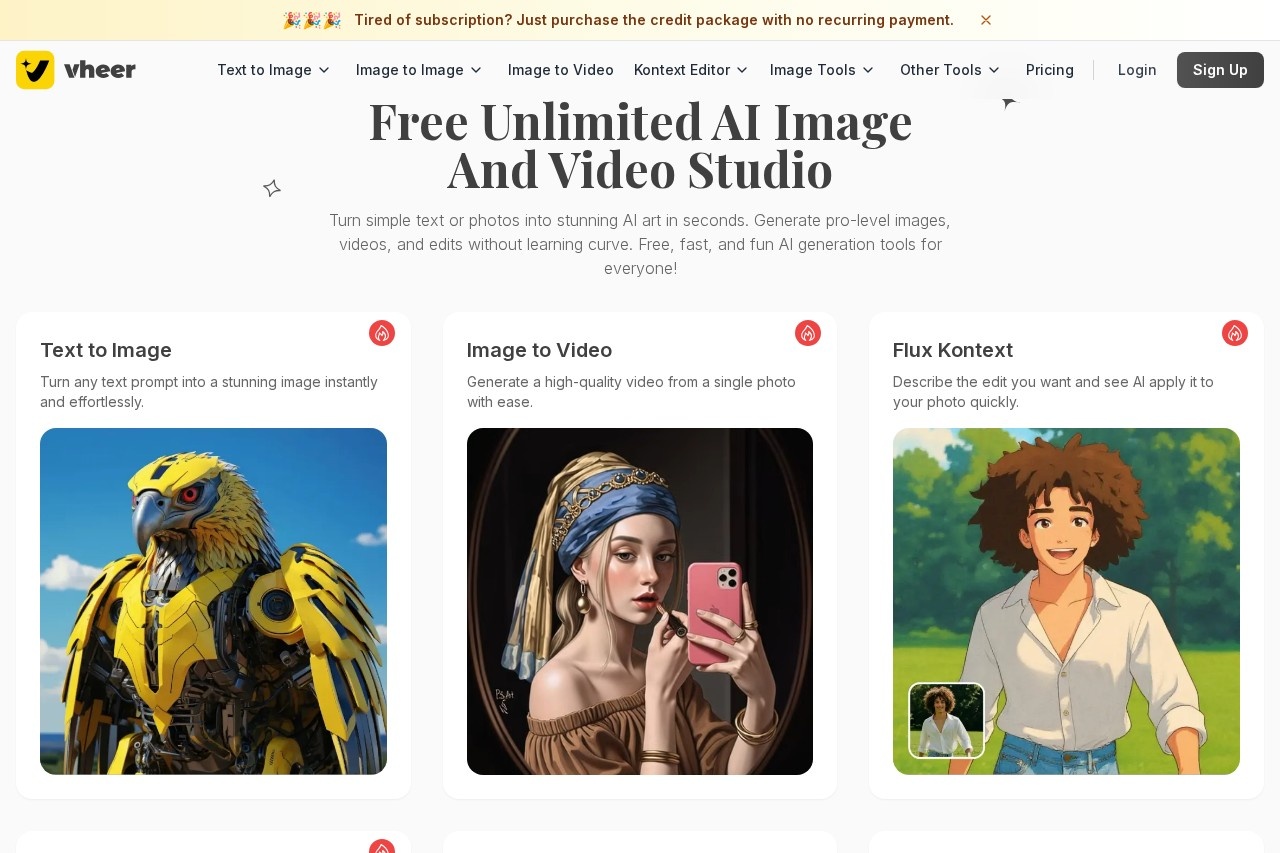
Task: Click the sparkle star icon beside headline
Action: (x=272, y=188)
